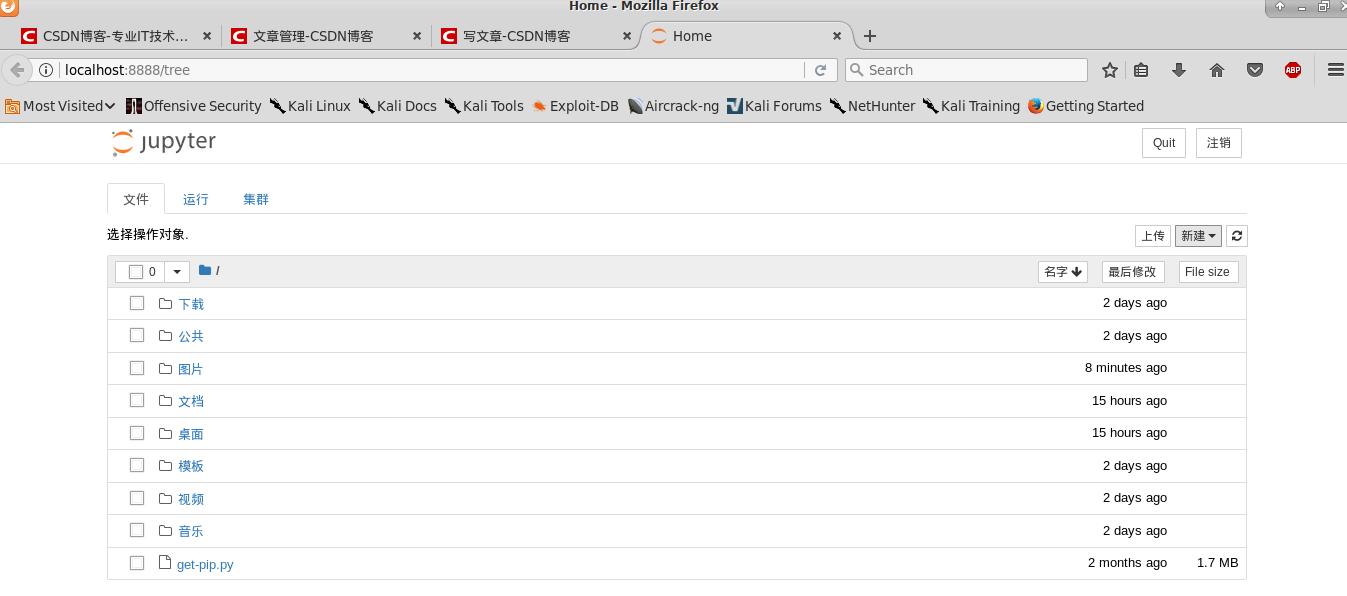This screenshot has width=1347, height=596.
Task: Click the Jupyter logo
Action: [163, 141]
